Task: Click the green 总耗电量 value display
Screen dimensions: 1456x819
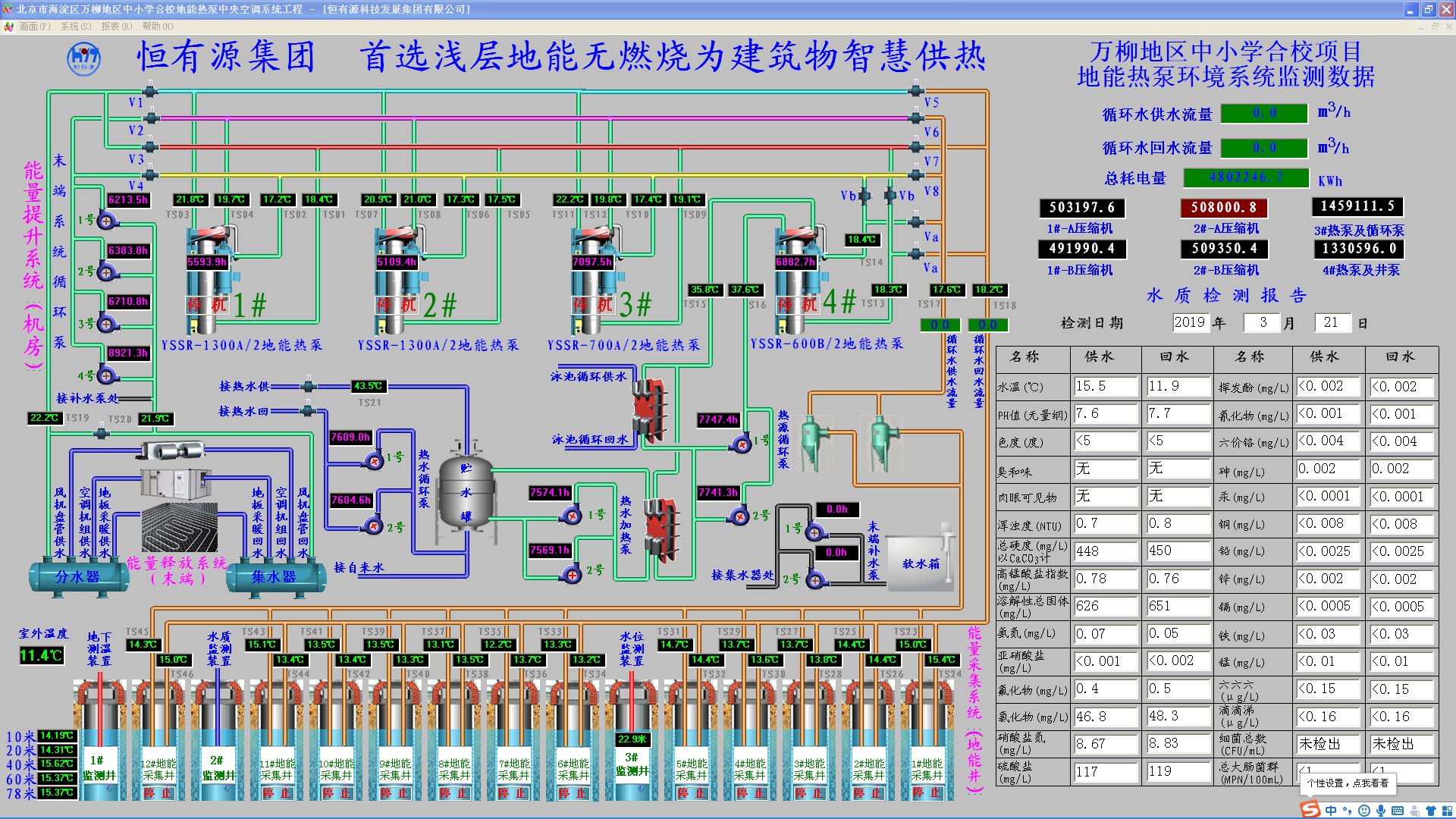Action: tap(1246, 177)
